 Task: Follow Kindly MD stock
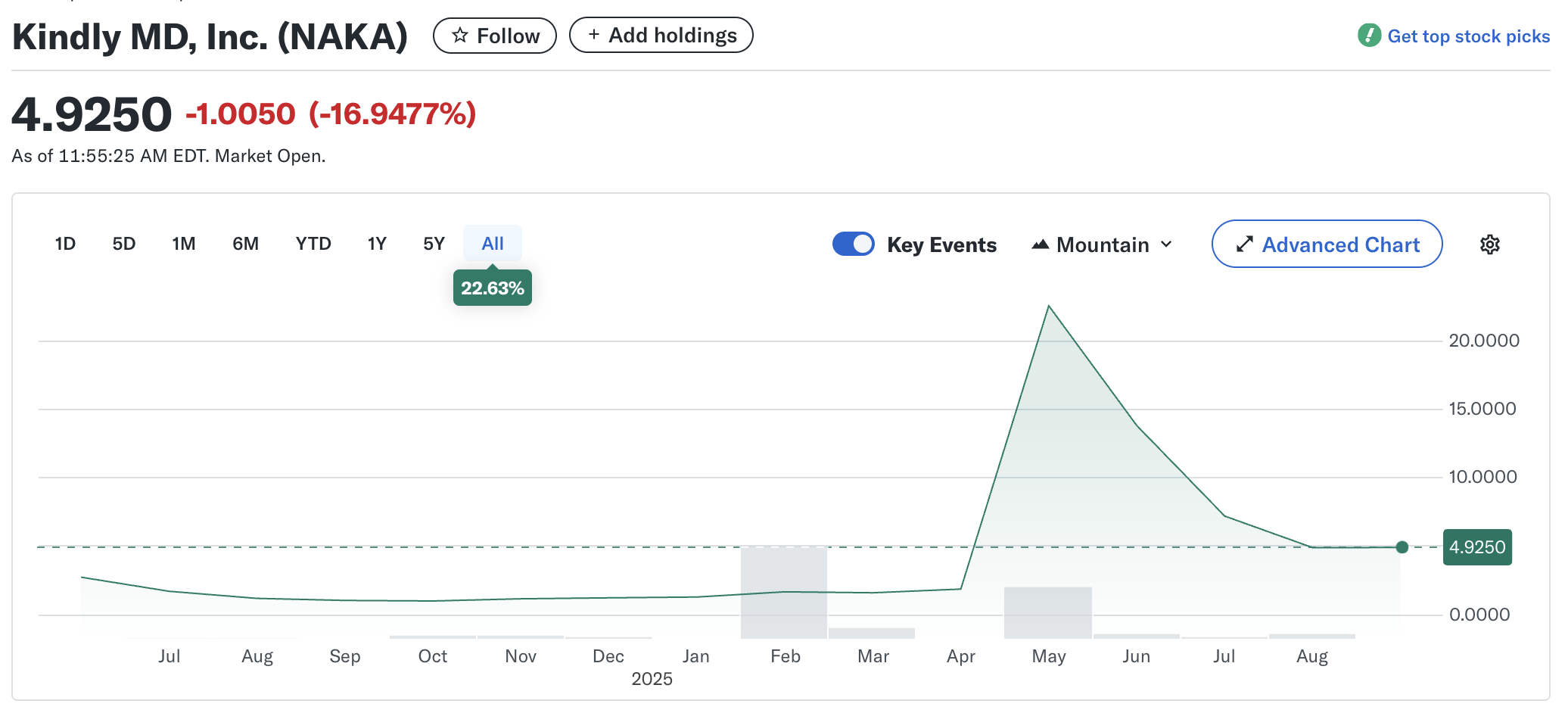pos(495,36)
